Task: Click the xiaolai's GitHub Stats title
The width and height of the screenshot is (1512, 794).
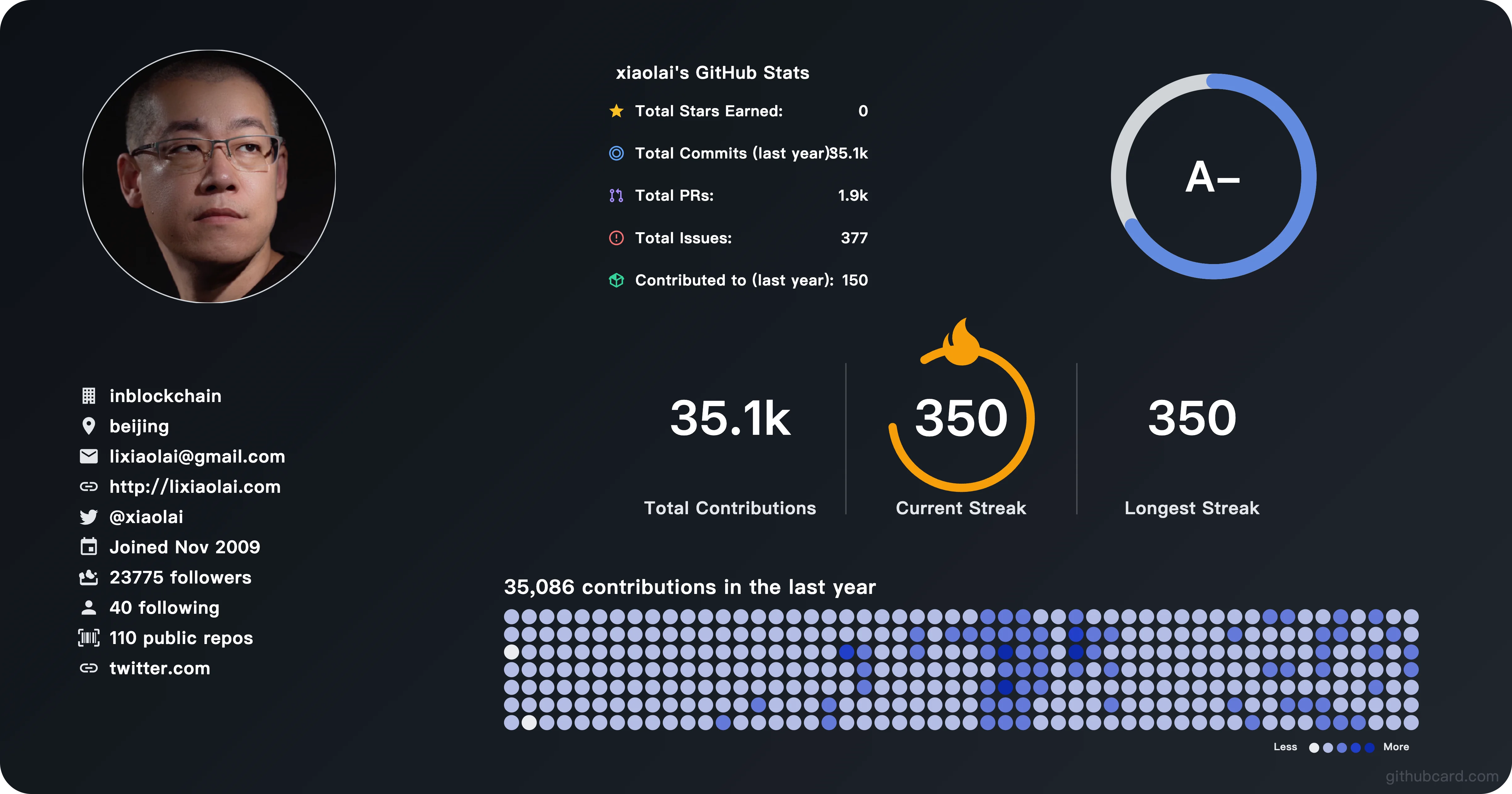Action: pos(713,73)
